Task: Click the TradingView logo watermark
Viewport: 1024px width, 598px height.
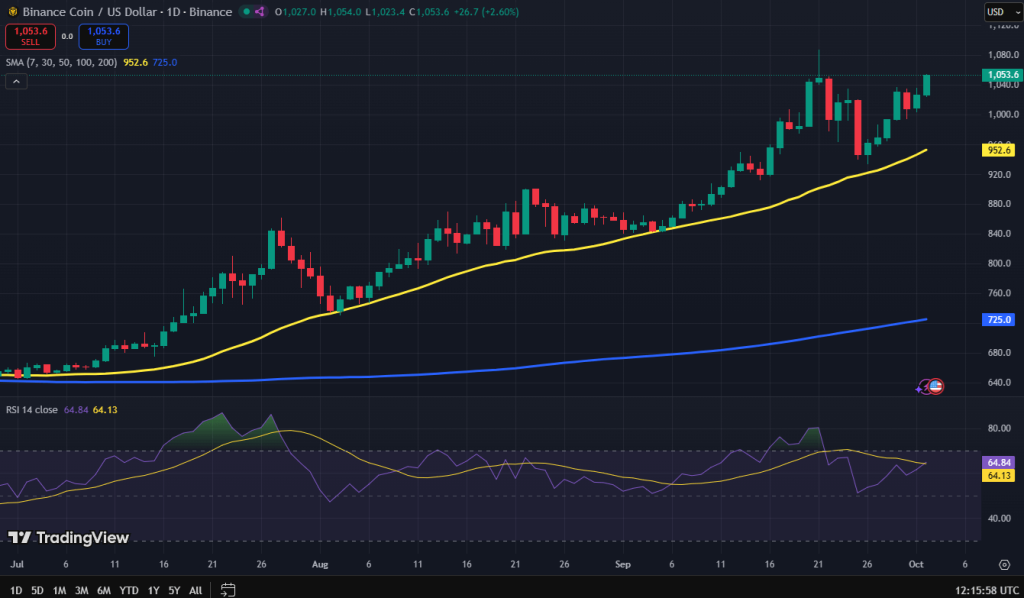Action: coord(68,538)
